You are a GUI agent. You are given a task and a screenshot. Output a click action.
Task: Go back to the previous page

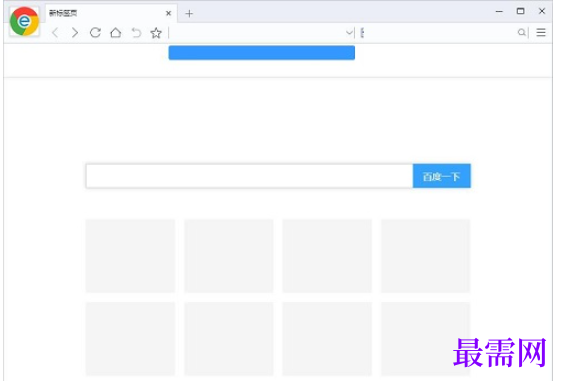(55, 33)
